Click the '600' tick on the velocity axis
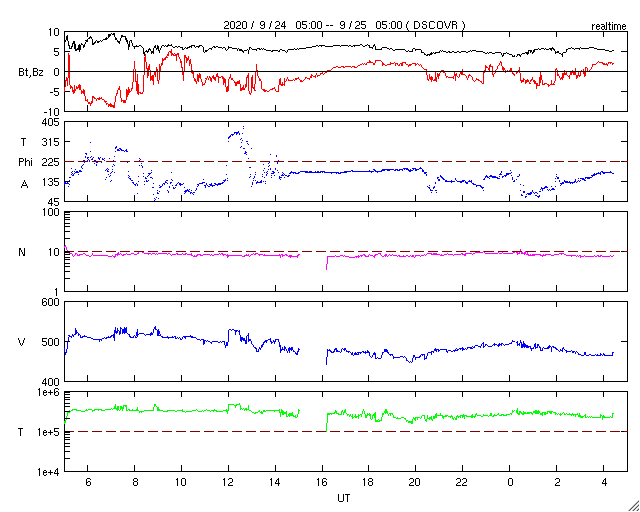The image size is (640, 512). (x=51, y=302)
